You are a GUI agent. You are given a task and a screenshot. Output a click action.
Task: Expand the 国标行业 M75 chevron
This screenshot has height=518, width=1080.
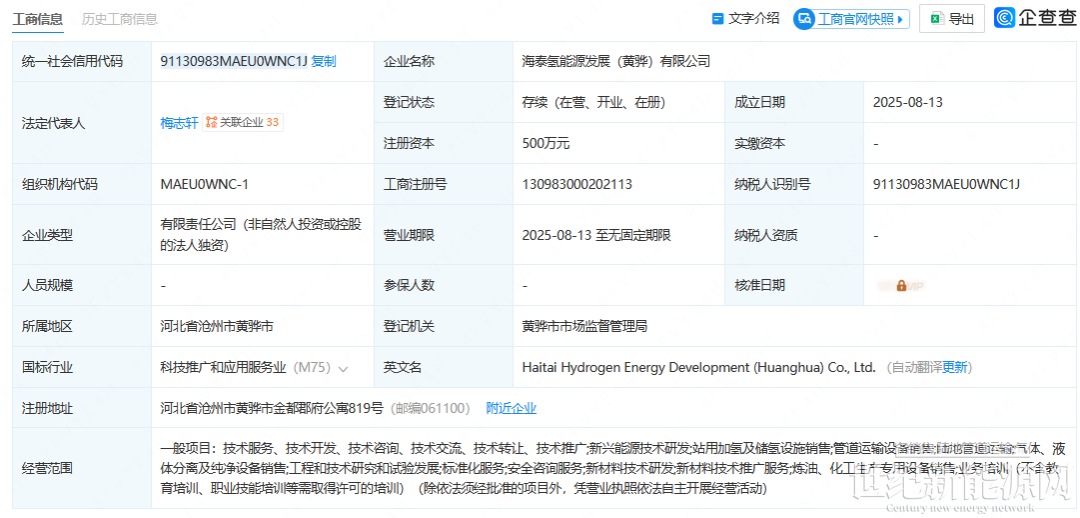pyautogui.click(x=343, y=368)
